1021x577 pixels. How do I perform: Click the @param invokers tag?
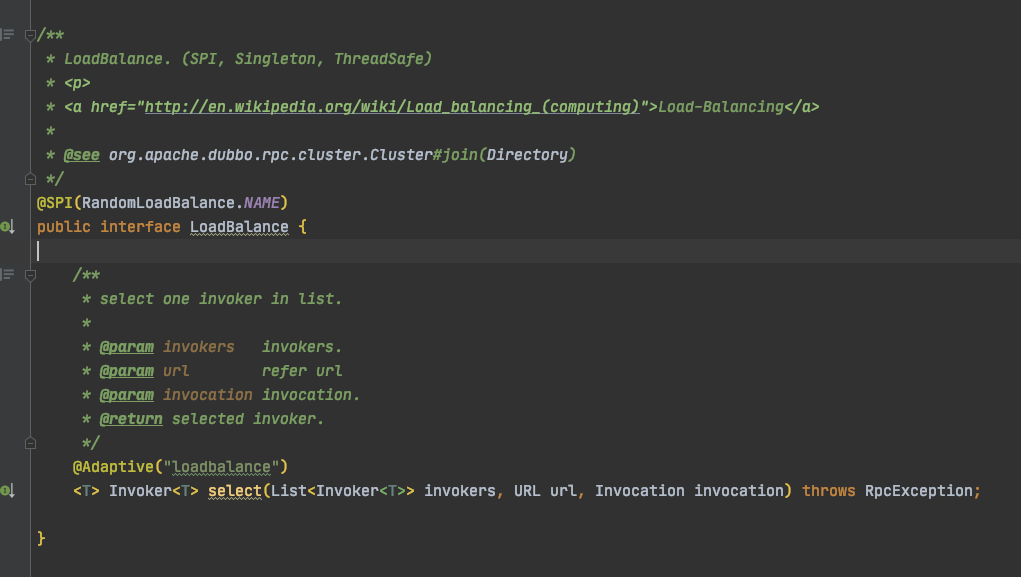point(127,346)
